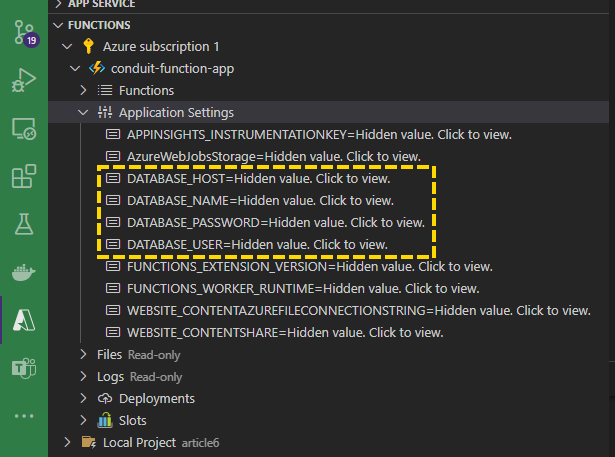Select the Files label
Viewport: 615px width, 457px height.
point(109,354)
